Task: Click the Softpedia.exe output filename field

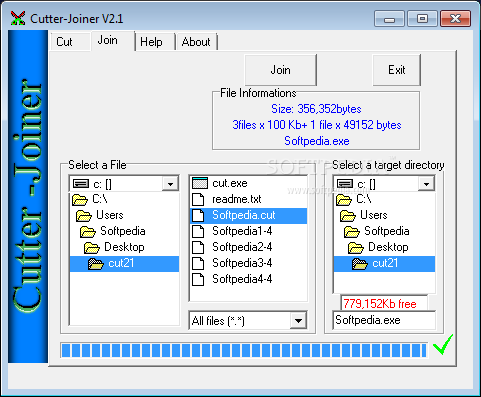Action: tap(384, 320)
